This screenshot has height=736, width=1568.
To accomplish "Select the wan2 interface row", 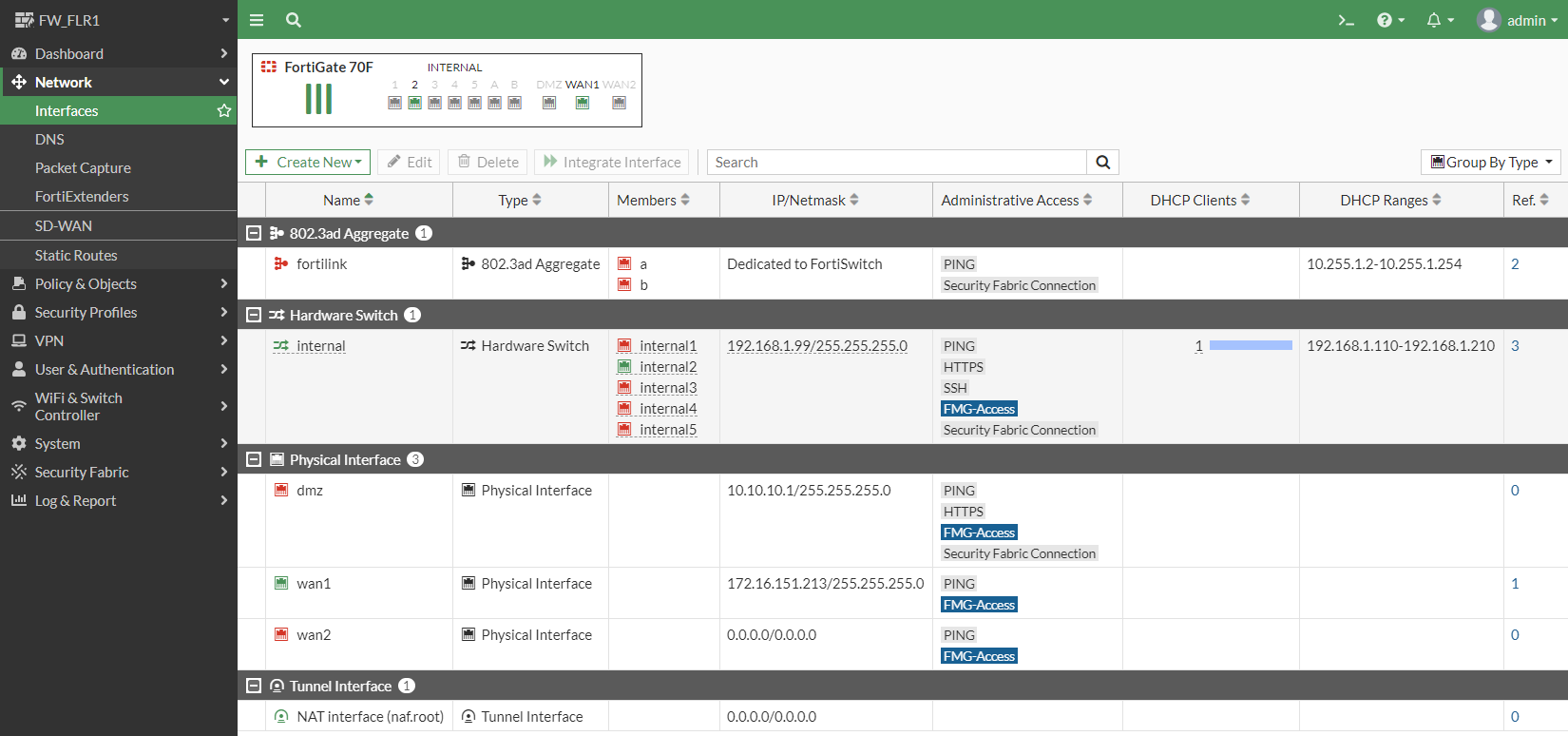I will [x=902, y=645].
